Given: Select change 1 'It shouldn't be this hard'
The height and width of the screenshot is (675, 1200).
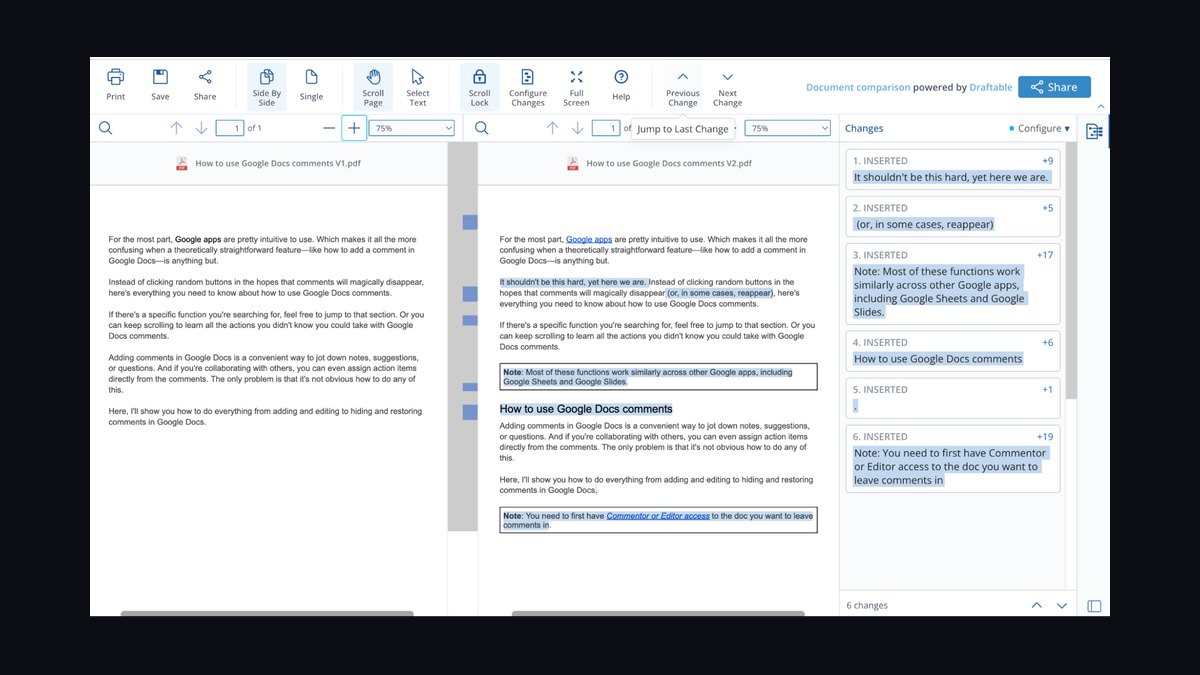Looking at the screenshot, I should [952, 169].
